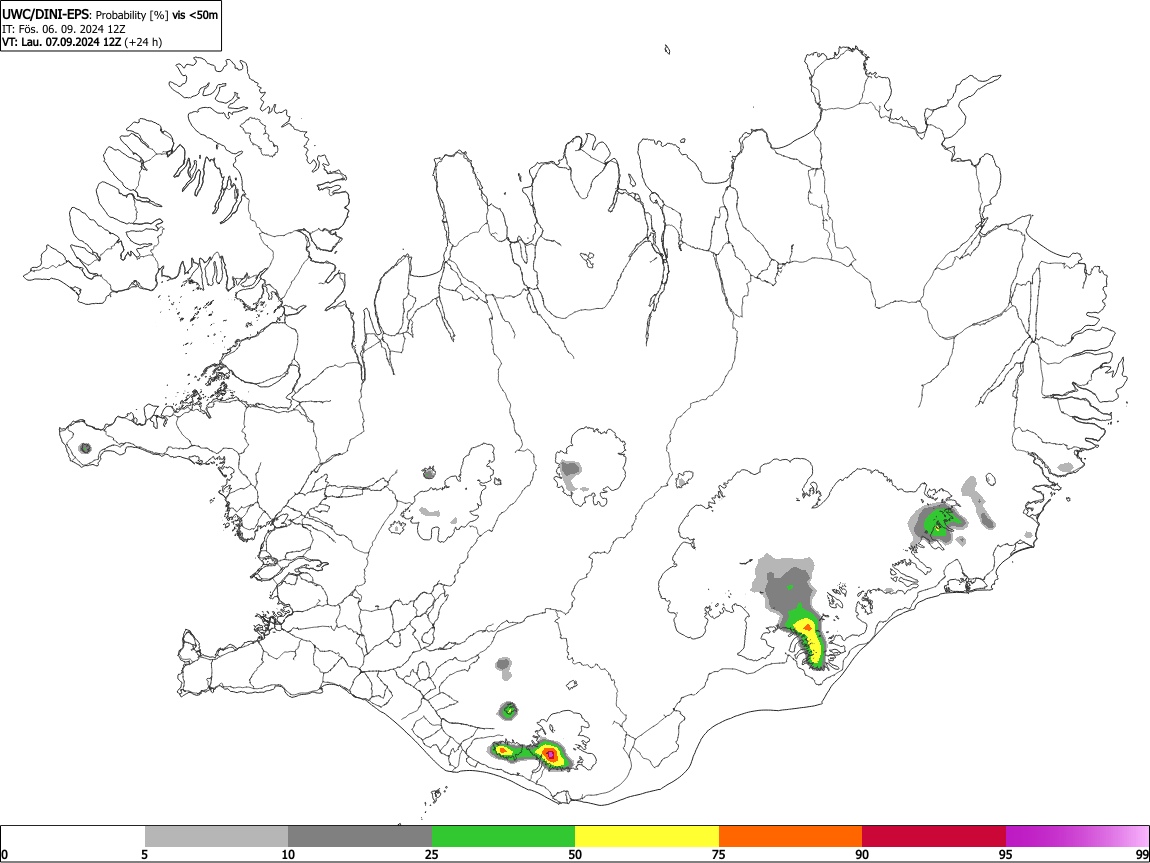Screen dimensions: 1150x863
Task: Click the legend label '95'
Action: coord(1006,855)
